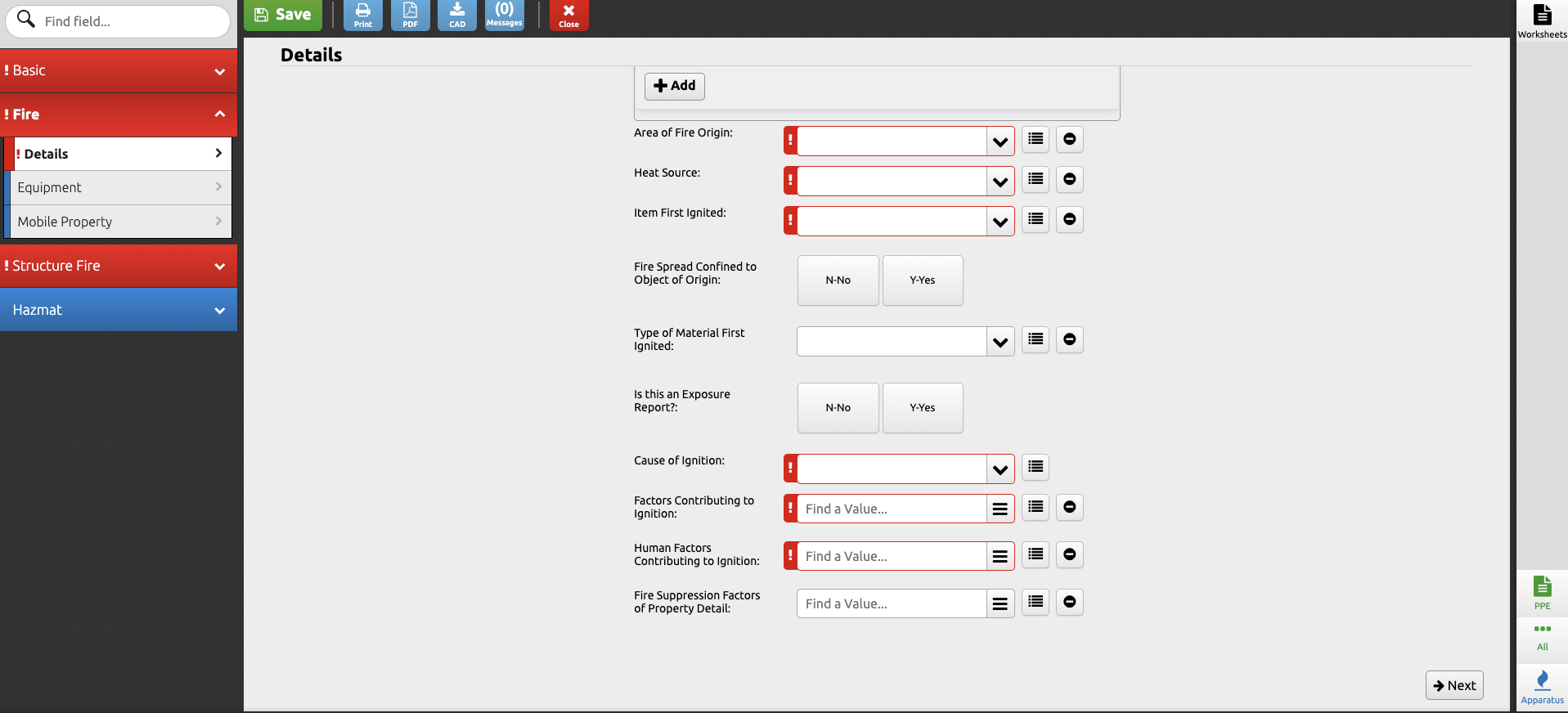Choose N-No for Fire Spread Confined
The height and width of the screenshot is (713, 1568).
(x=838, y=280)
